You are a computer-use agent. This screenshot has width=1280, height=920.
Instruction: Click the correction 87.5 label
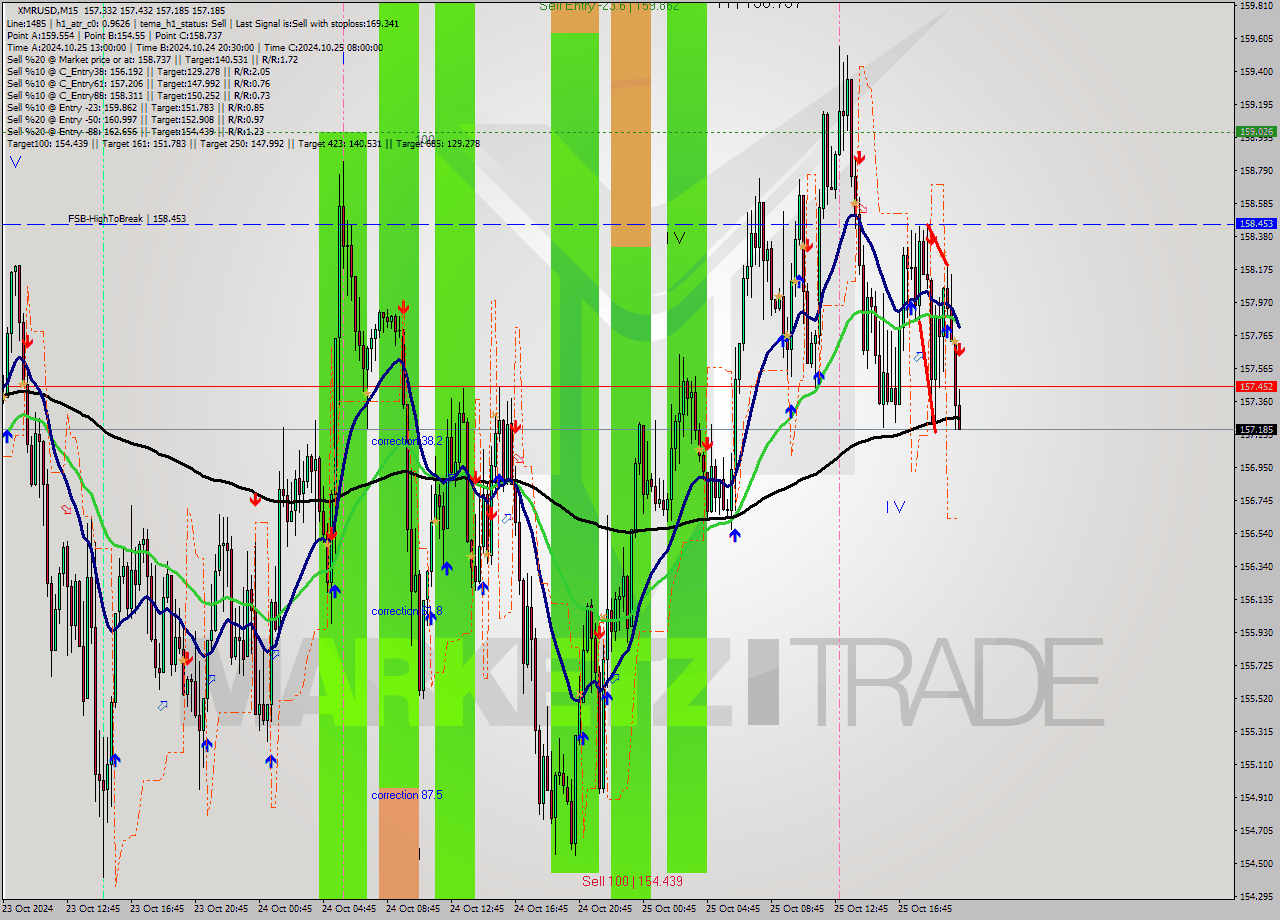coord(407,795)
